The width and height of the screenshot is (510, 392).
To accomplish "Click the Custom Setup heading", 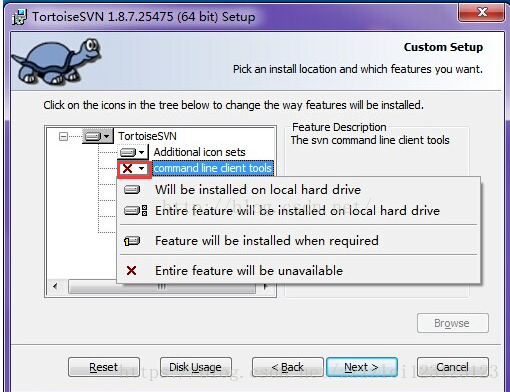I will (443, 47).
